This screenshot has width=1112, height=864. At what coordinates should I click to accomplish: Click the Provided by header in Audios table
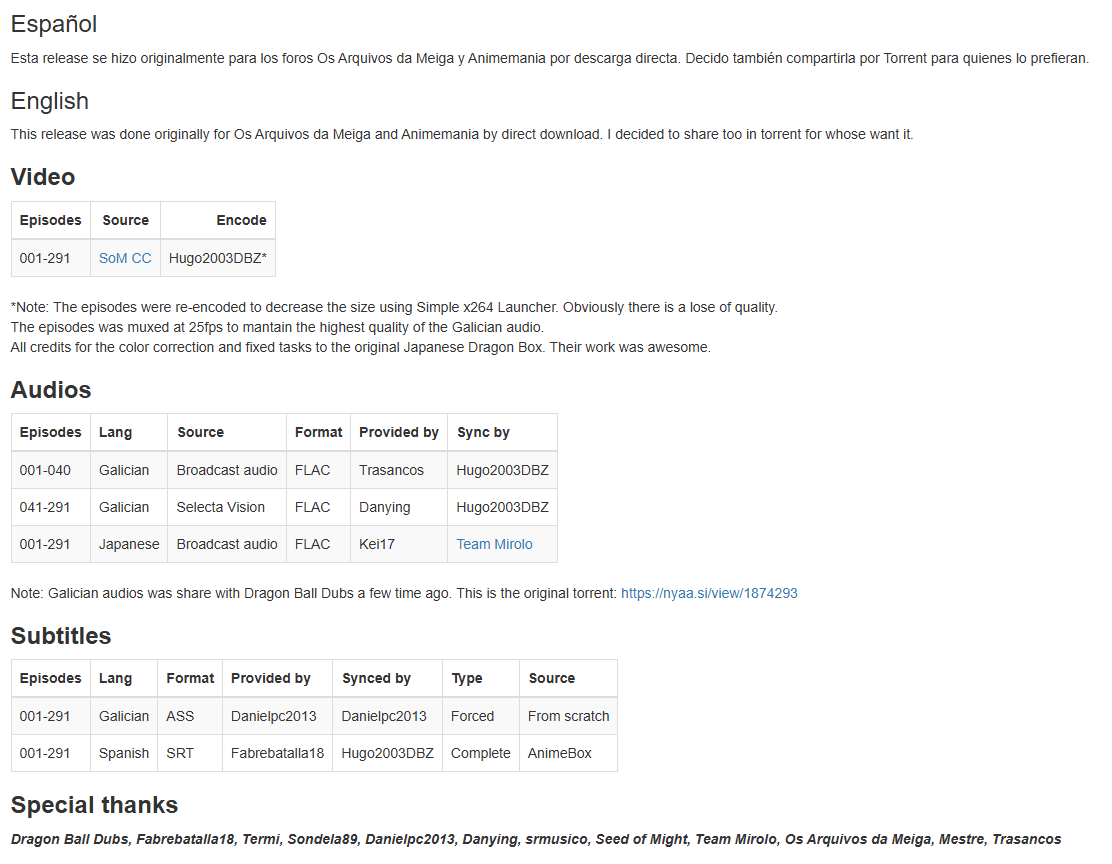click(399, 432)
